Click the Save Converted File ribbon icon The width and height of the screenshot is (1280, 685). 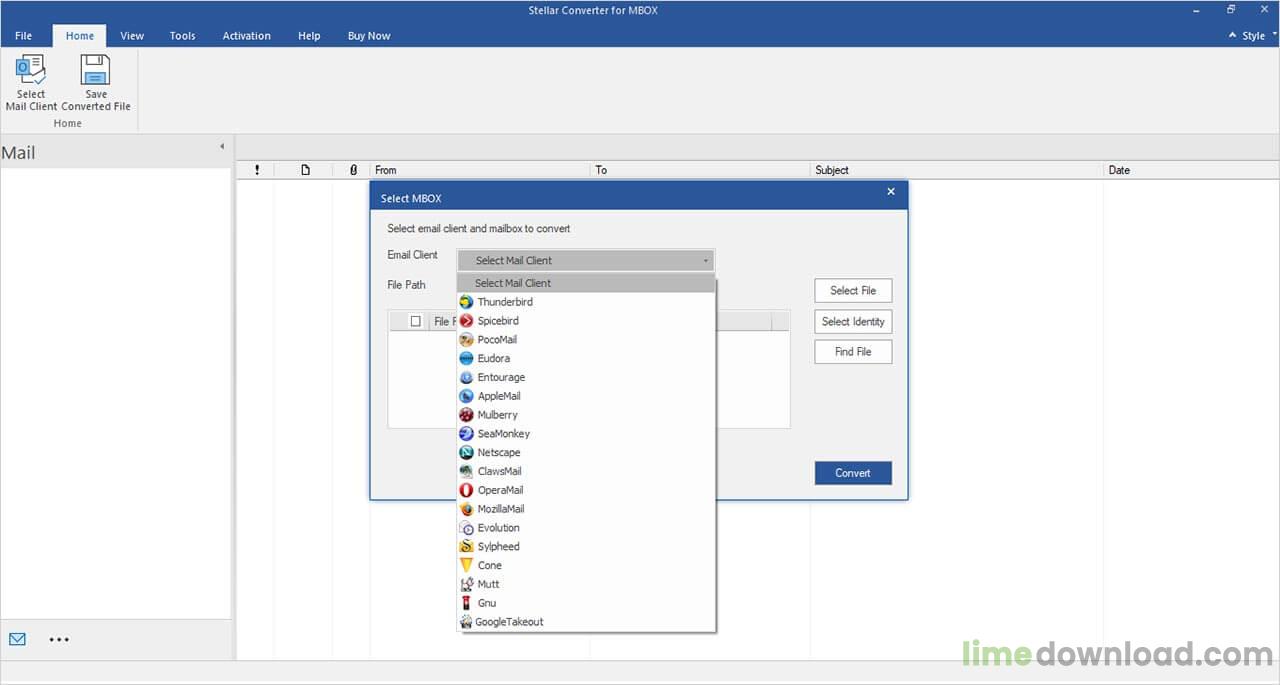click(x=96, y=83)
